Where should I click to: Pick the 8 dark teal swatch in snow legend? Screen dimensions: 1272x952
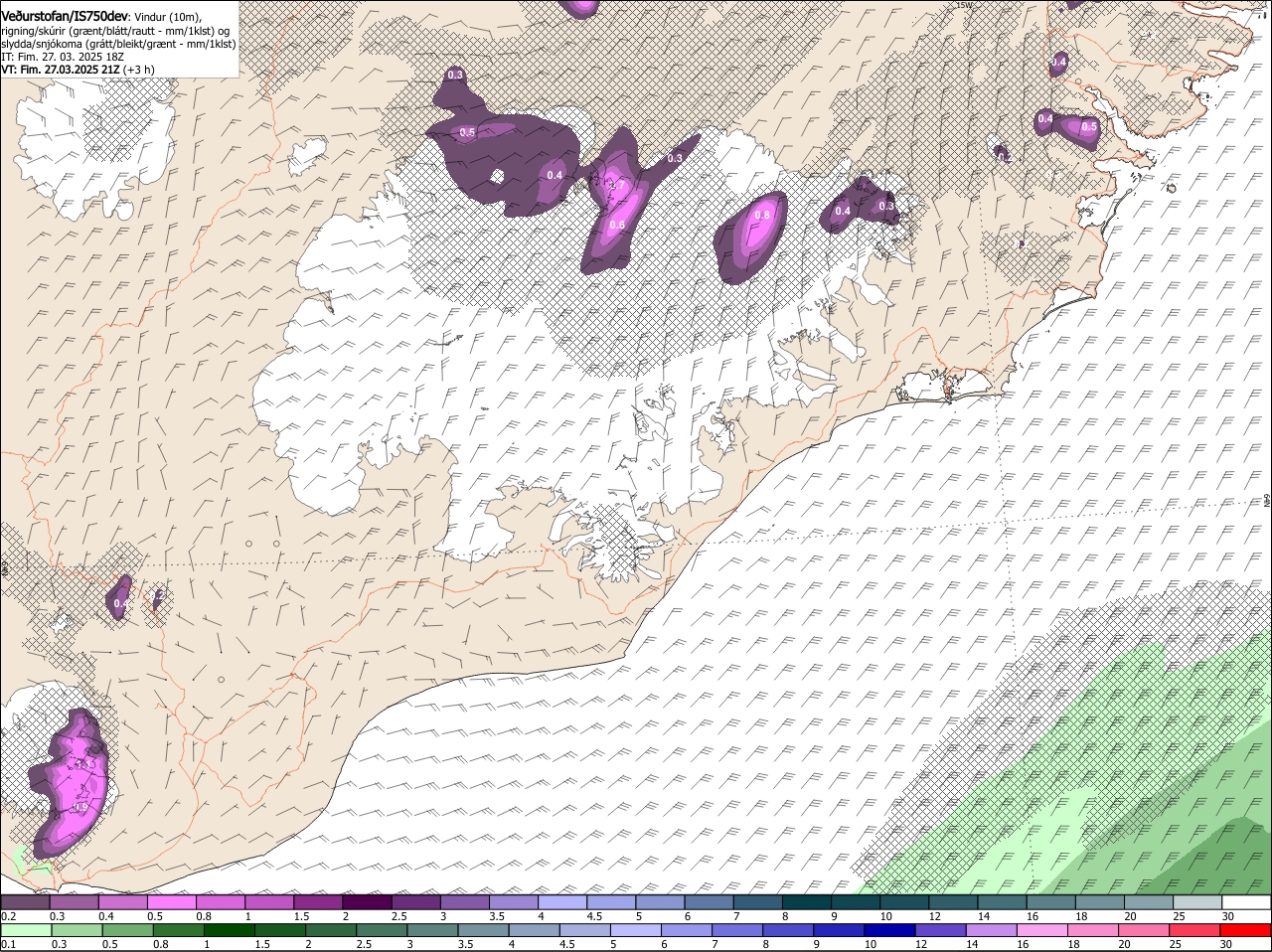point(807,902)
